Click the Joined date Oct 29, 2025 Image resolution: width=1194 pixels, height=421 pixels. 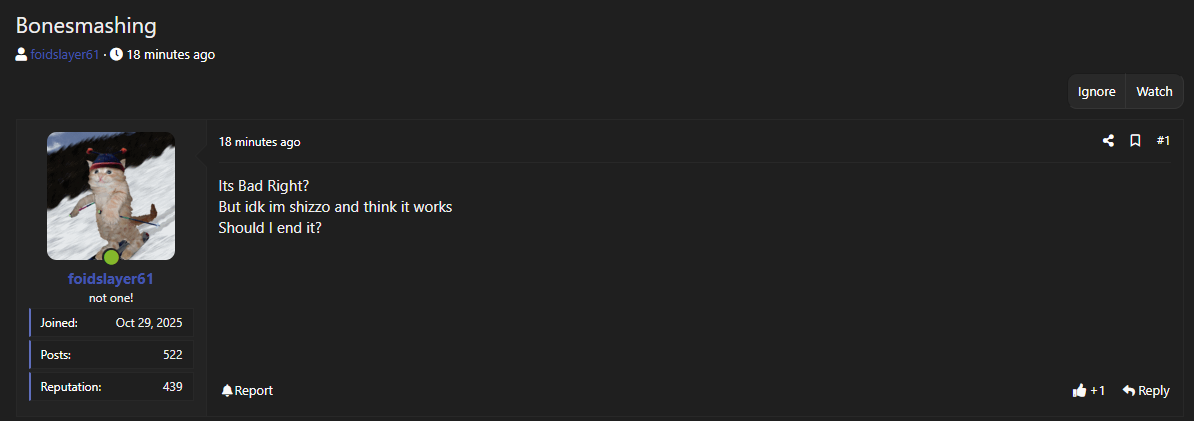click(x=149, y=323)
